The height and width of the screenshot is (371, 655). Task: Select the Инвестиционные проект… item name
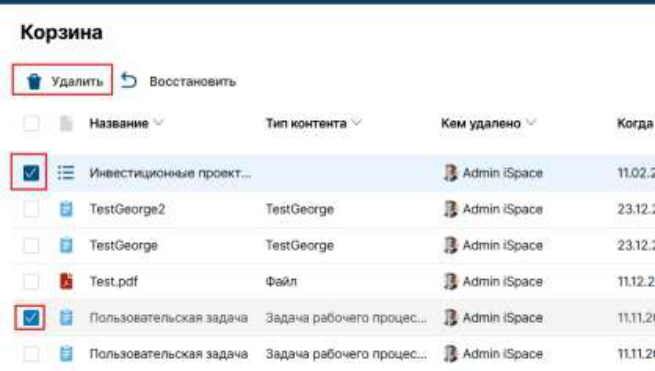click(x=170, y=173)
